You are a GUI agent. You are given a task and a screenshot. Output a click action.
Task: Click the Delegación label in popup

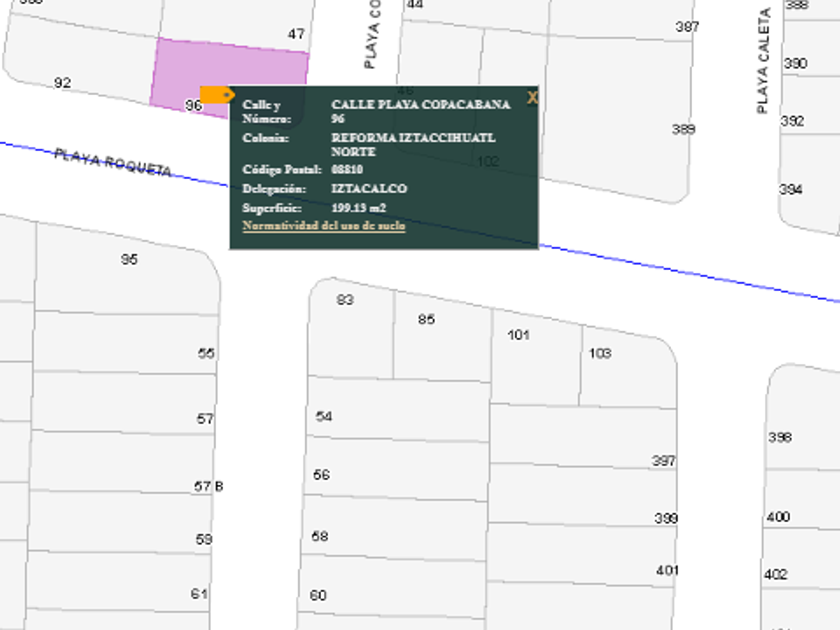click(274, 189)
